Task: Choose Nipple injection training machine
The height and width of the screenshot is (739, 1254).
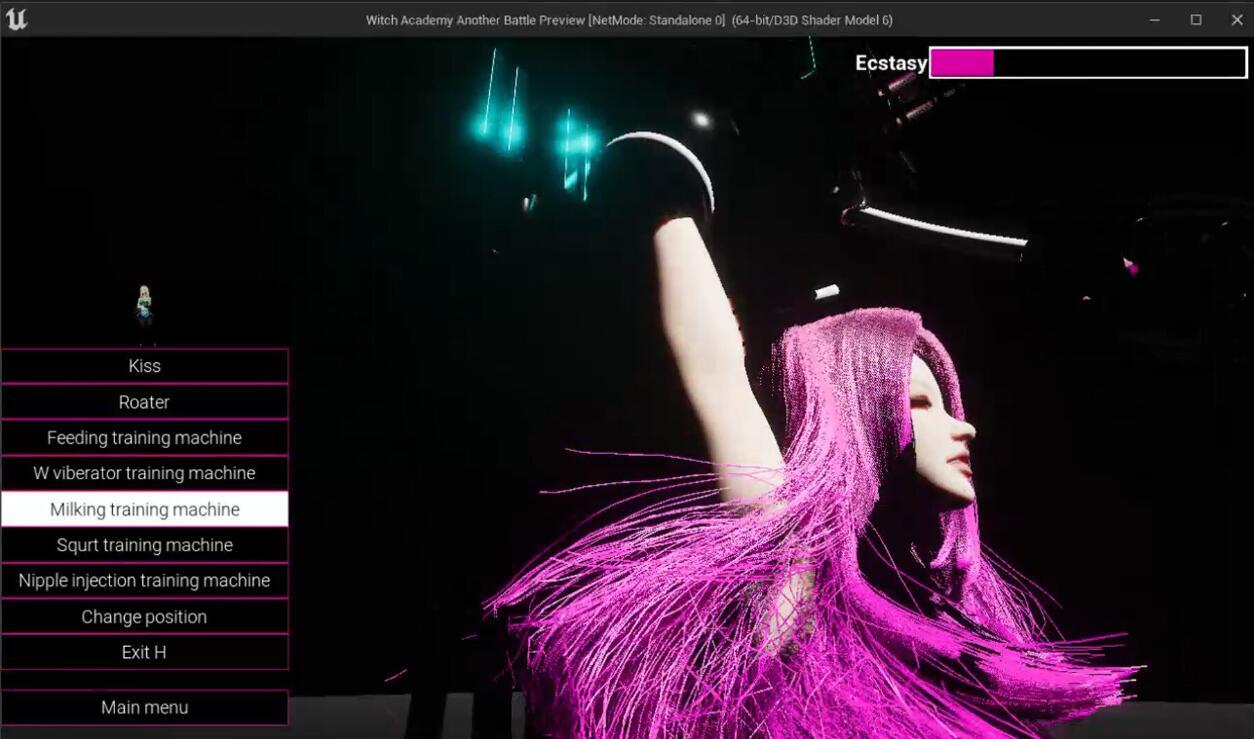Action: tap(144, 580)
